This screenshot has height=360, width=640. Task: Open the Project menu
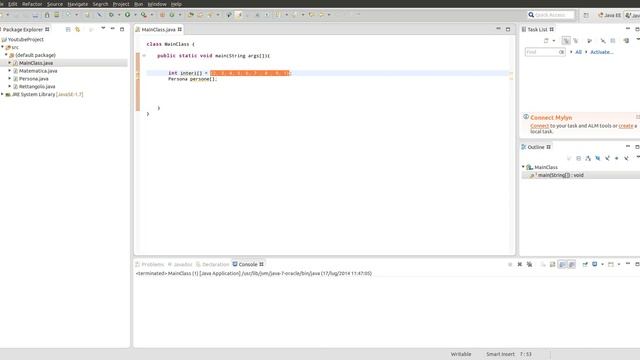pos(121,4)
